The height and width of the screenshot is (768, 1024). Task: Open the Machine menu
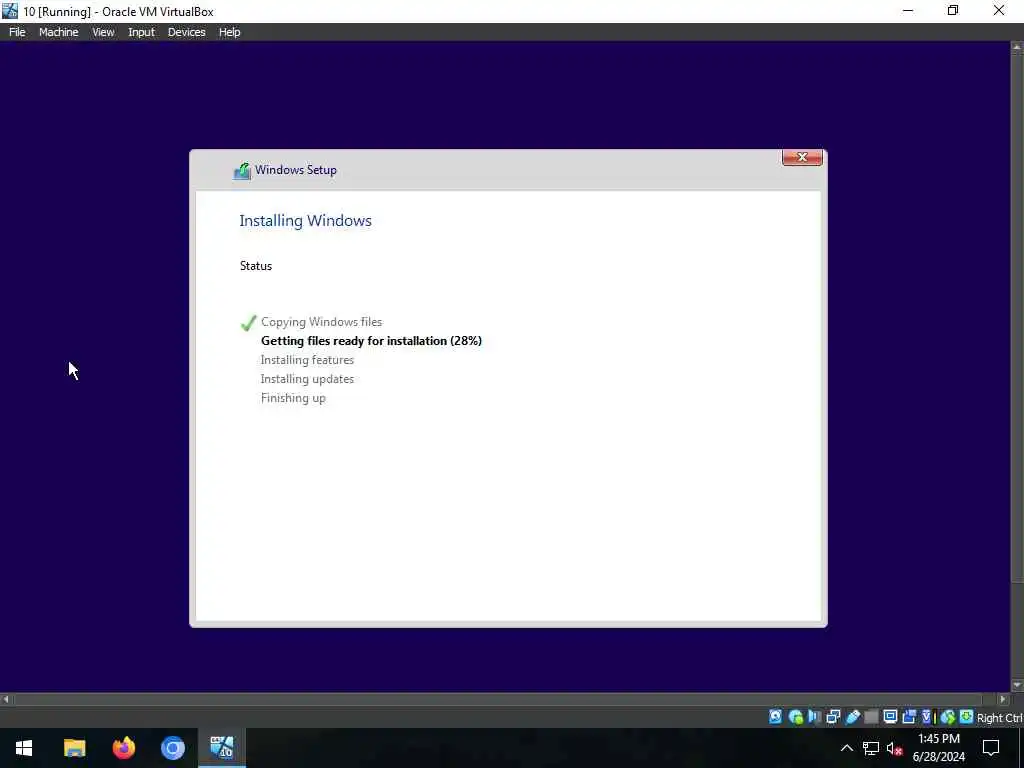tap(59, 32)
